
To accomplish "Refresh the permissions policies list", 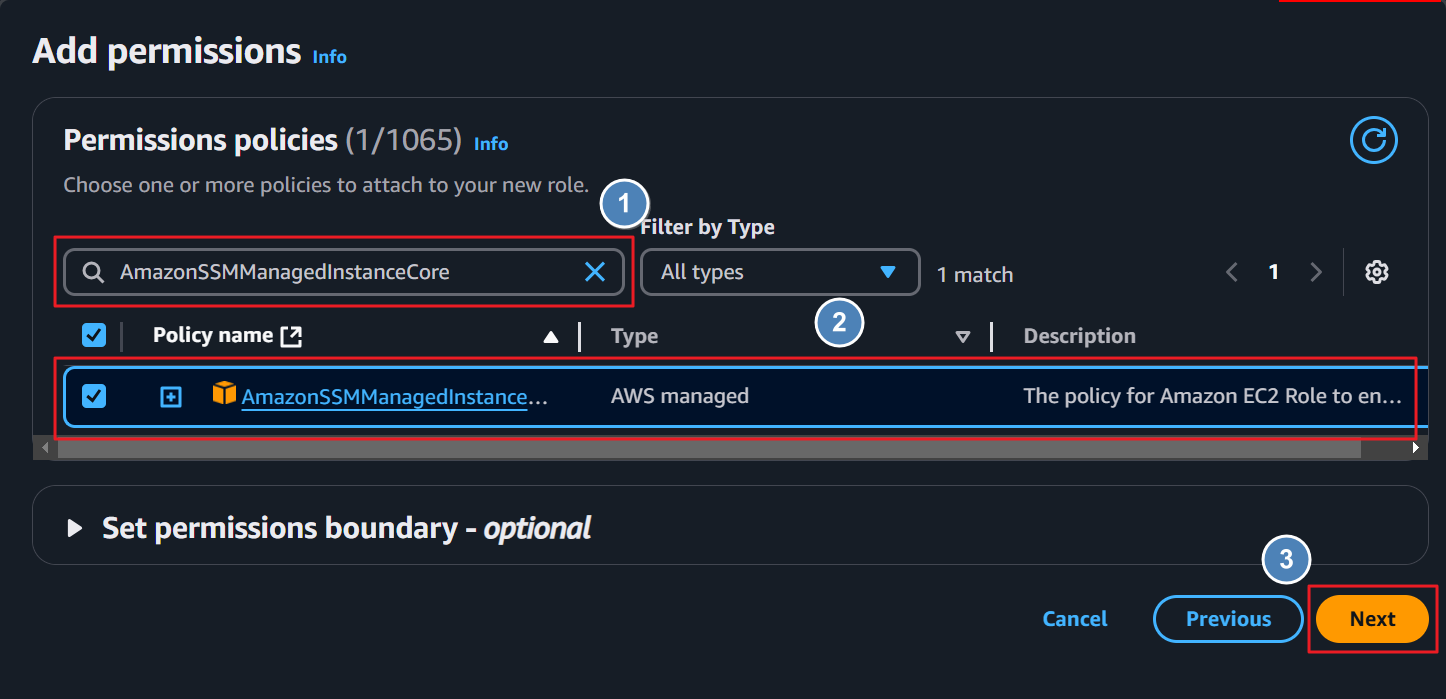I will pyautogui.click(x=1373, y=140).
